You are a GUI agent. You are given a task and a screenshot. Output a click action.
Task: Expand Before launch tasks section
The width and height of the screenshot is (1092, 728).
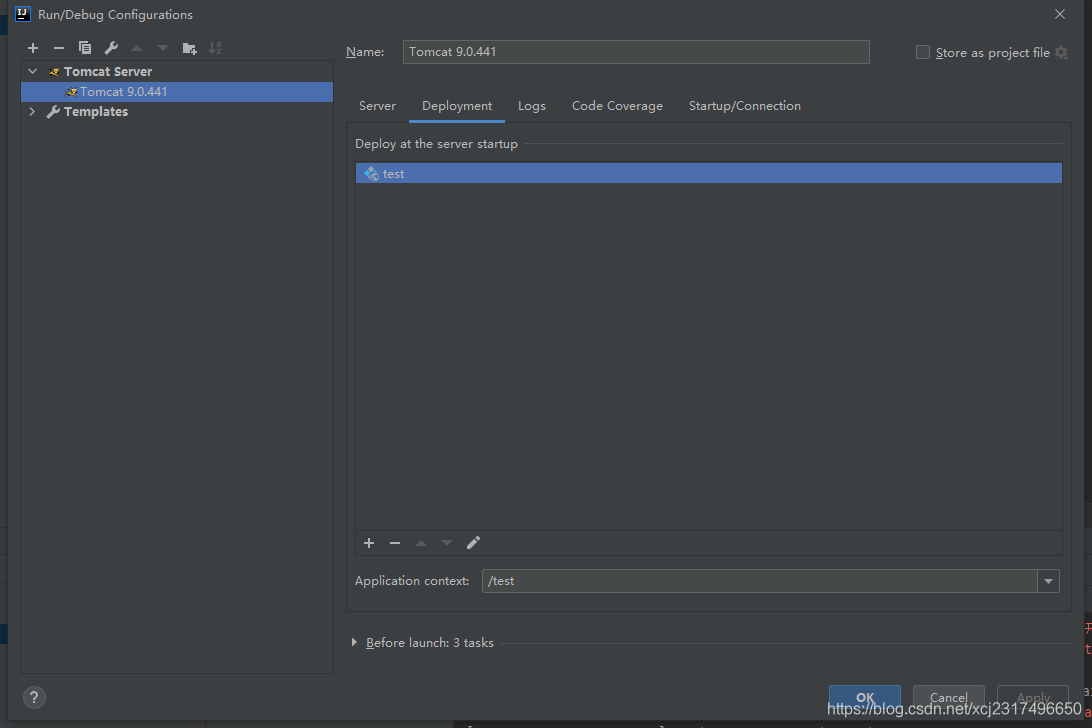tap(354, 642)
